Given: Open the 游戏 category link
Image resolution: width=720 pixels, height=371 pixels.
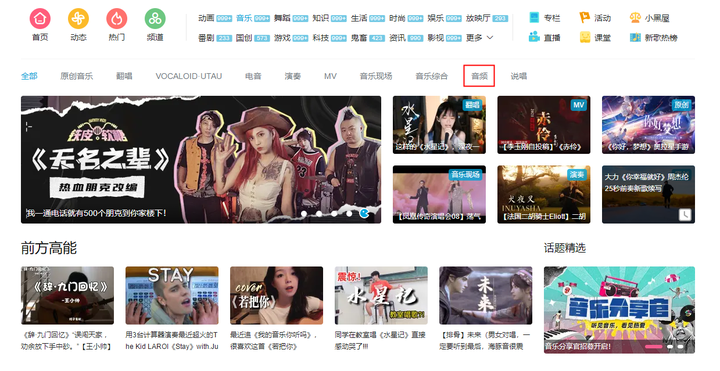Looking at the screenshot, I should pos(282,38).
